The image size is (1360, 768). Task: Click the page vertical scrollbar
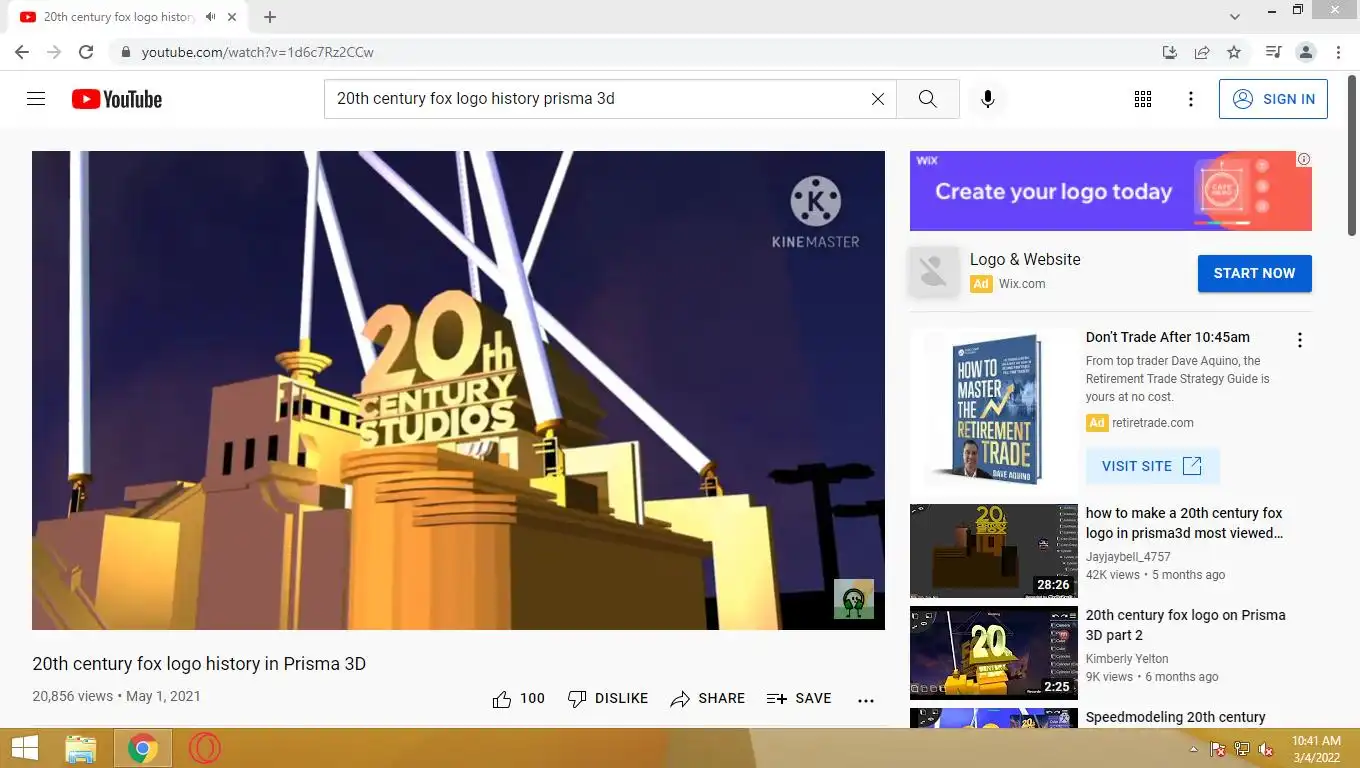pyautogui.click(x=1352, y=155)
